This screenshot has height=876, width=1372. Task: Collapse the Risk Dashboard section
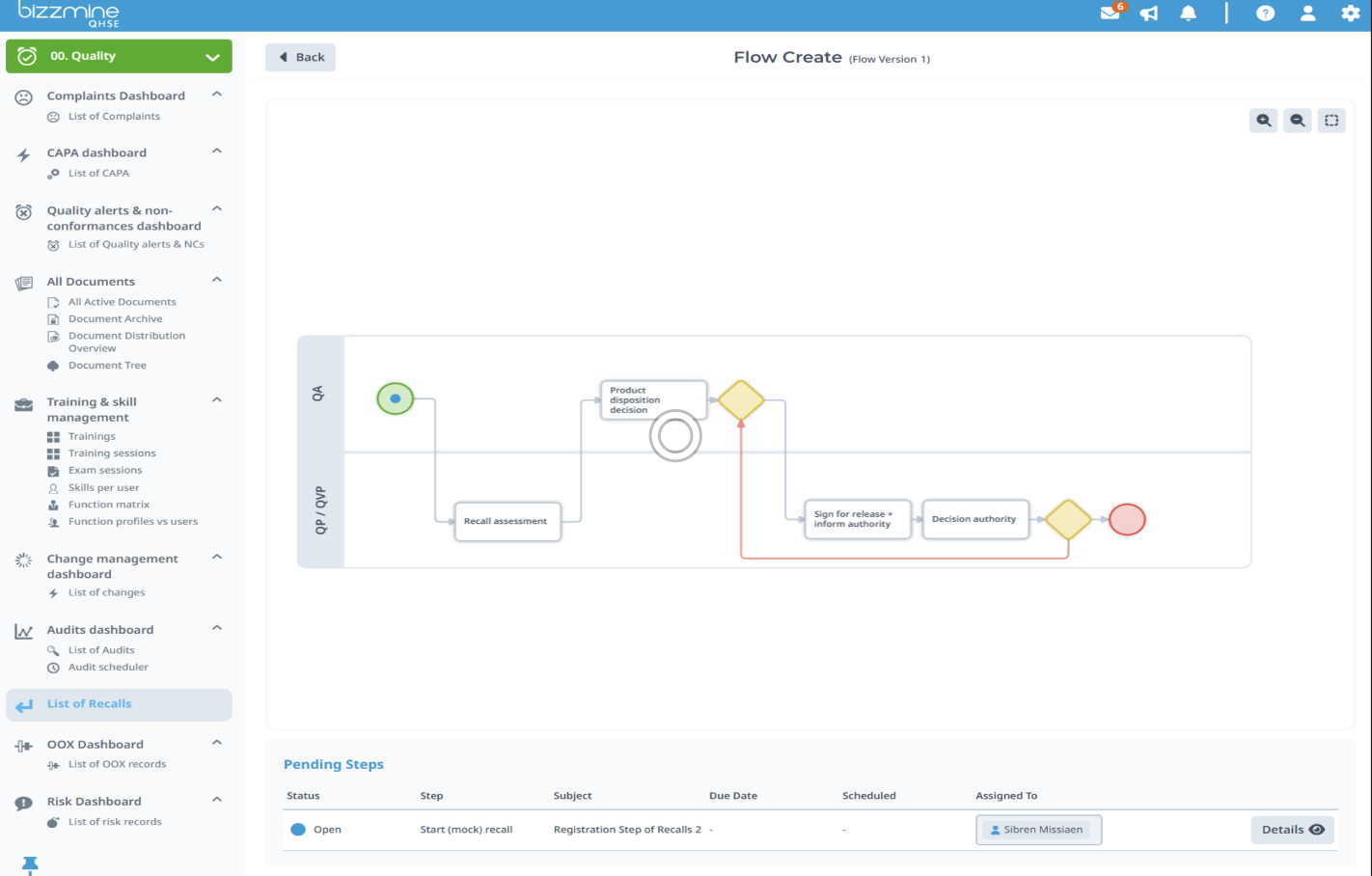[217, 800]
